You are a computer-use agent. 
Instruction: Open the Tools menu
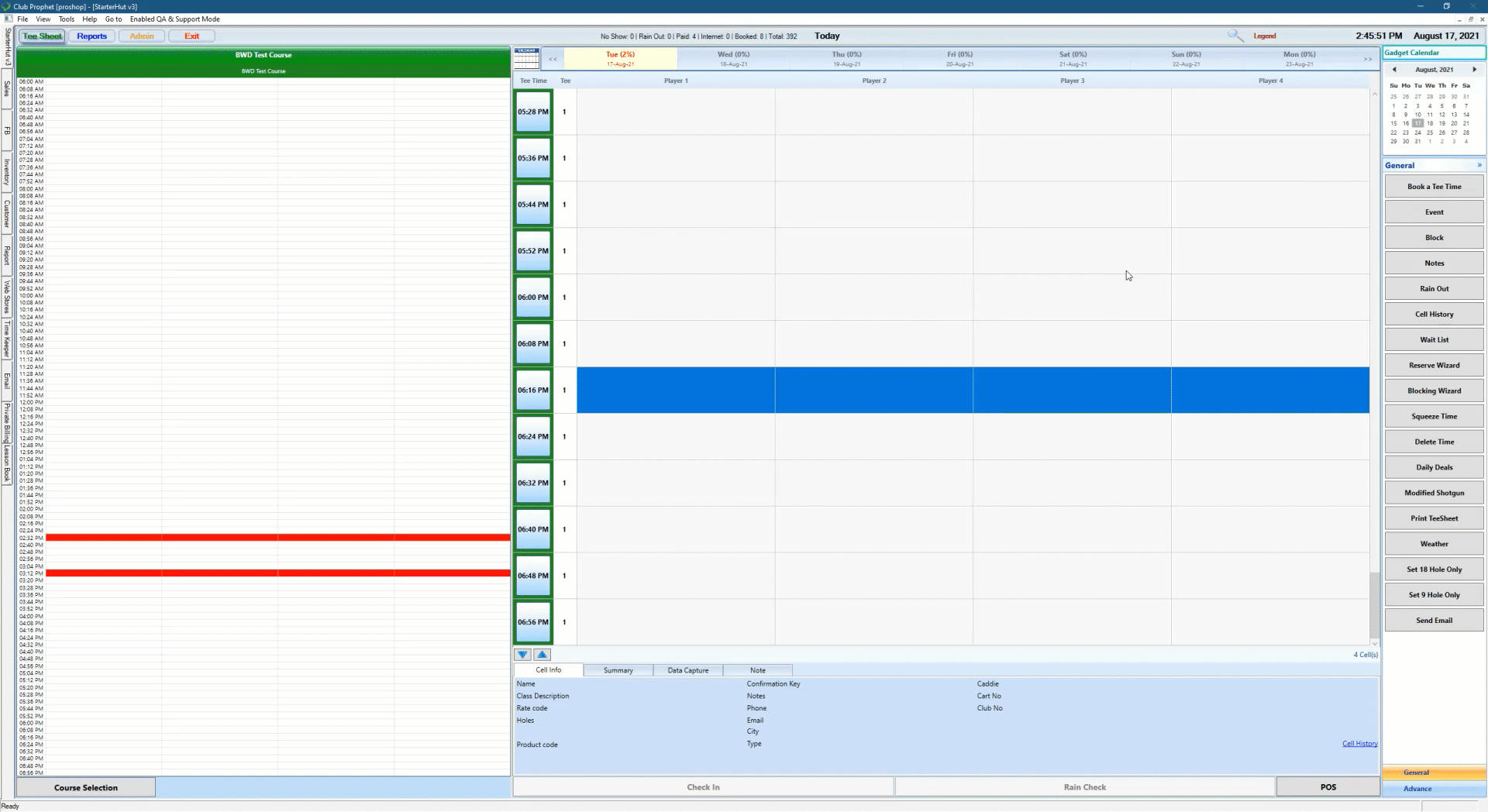tap(67, 19)
